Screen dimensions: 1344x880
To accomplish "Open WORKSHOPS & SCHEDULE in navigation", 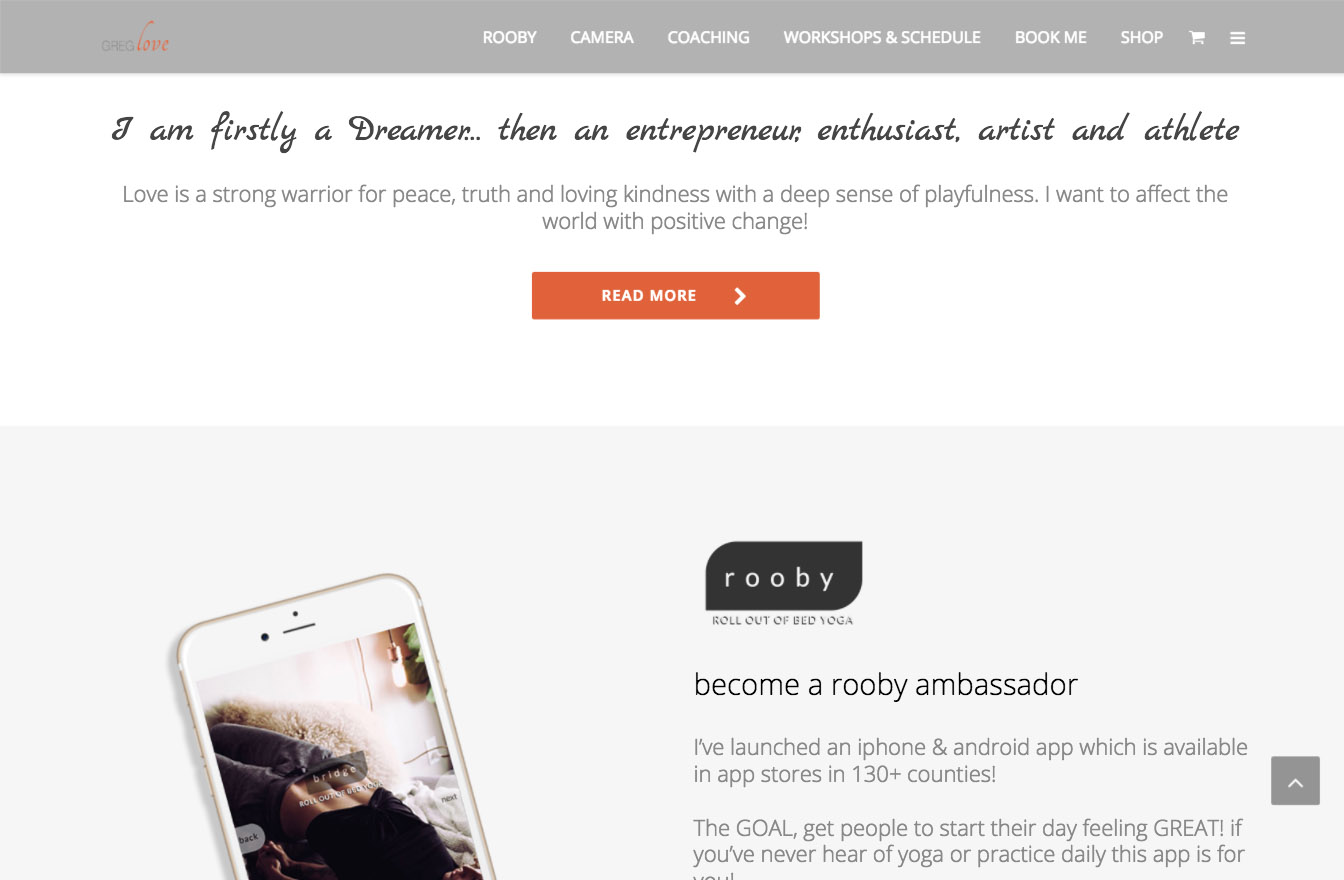I will pyautogui.click(x=882, y=38).
